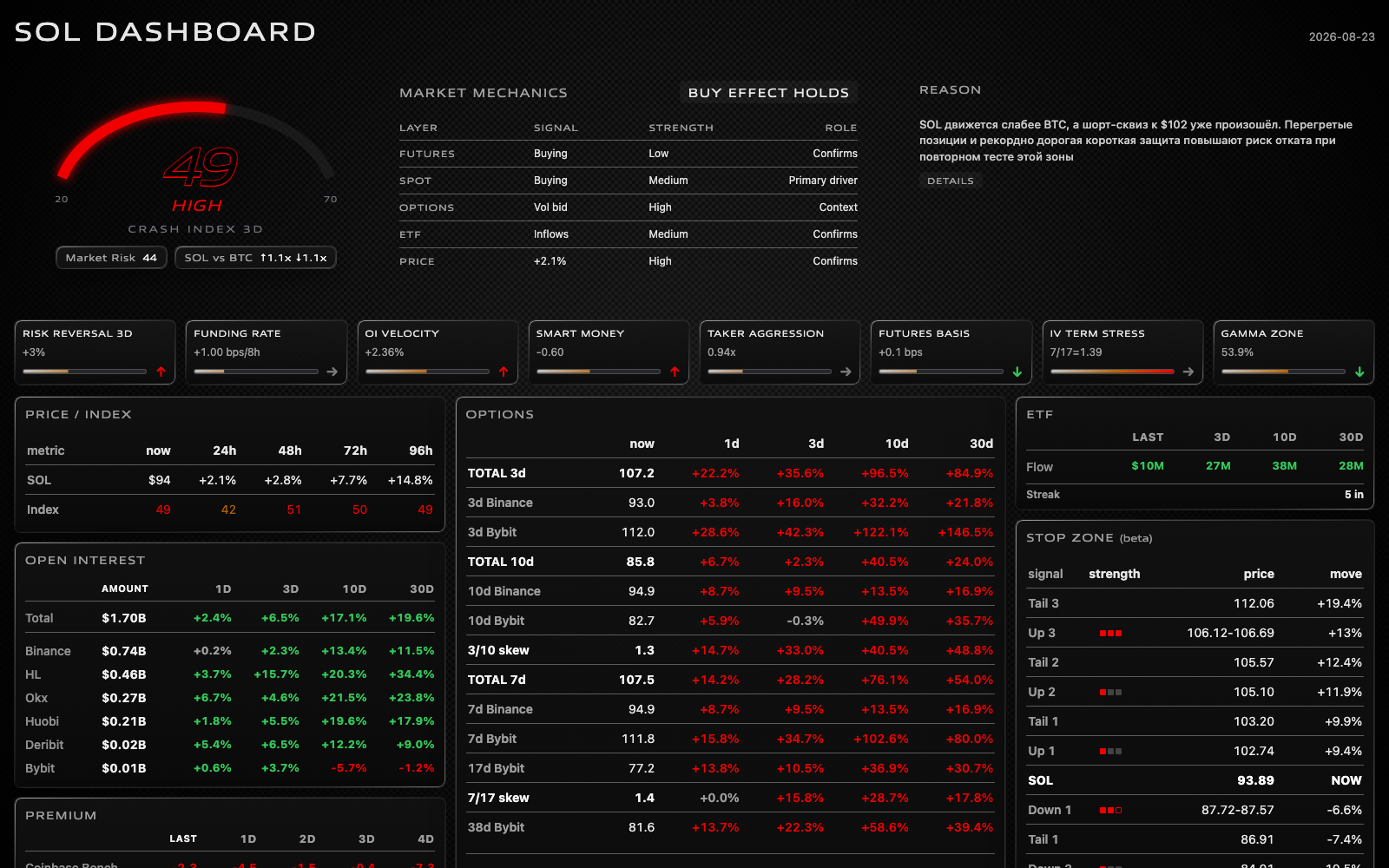Click the Up 3 strength indicator dots

1110,634
